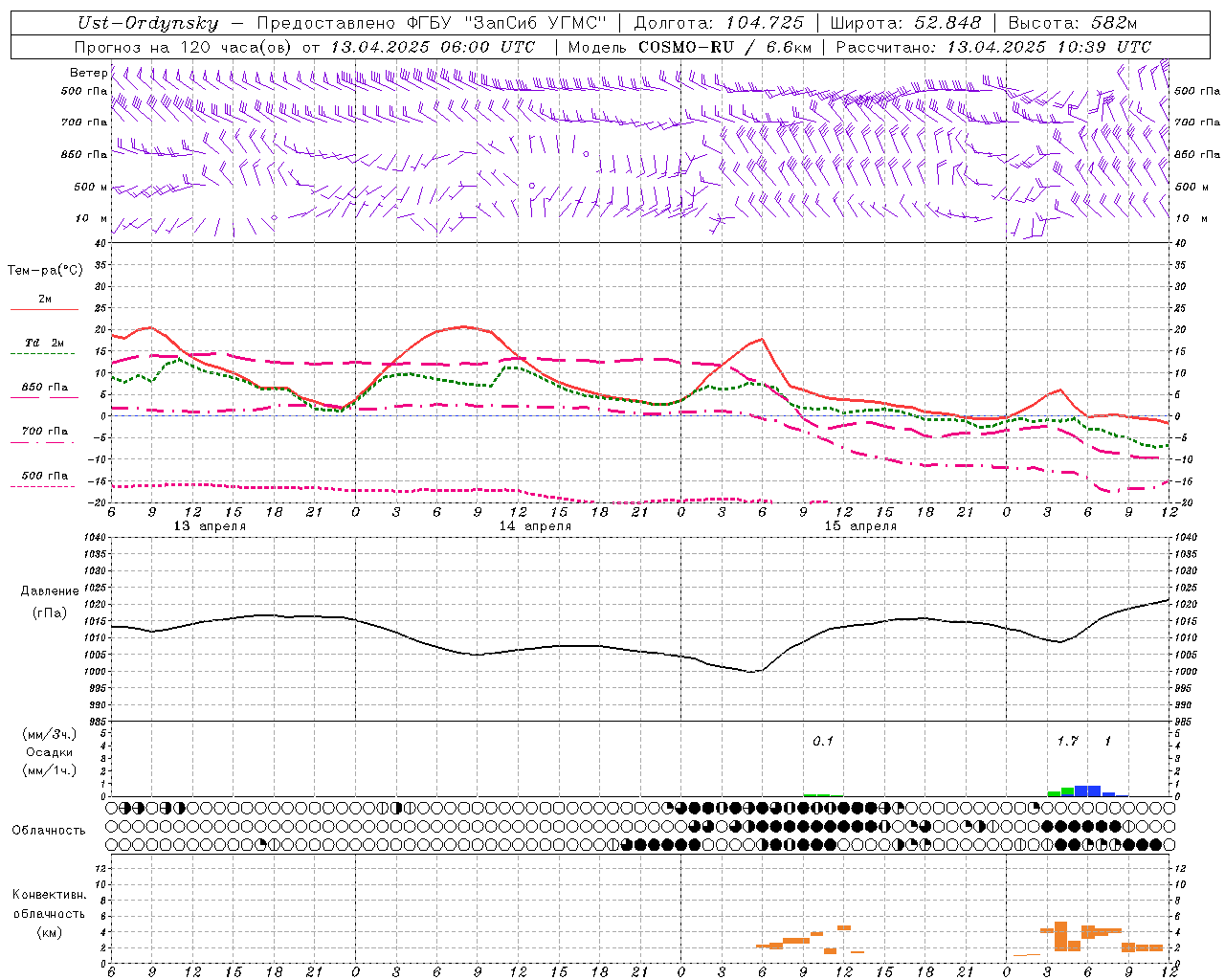1225x980 pixels.
Task: Click the 'Модель COSMO-RU / 6.6км' label
Action: click(x=689, y=47)
